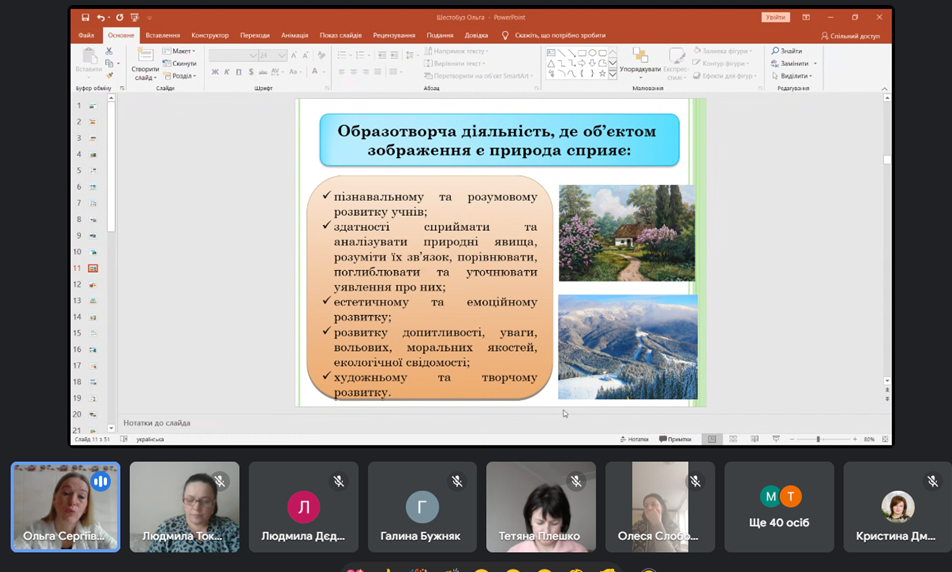
Task: Open the Виділити select dropdown
Action: [x=792, y=76]
